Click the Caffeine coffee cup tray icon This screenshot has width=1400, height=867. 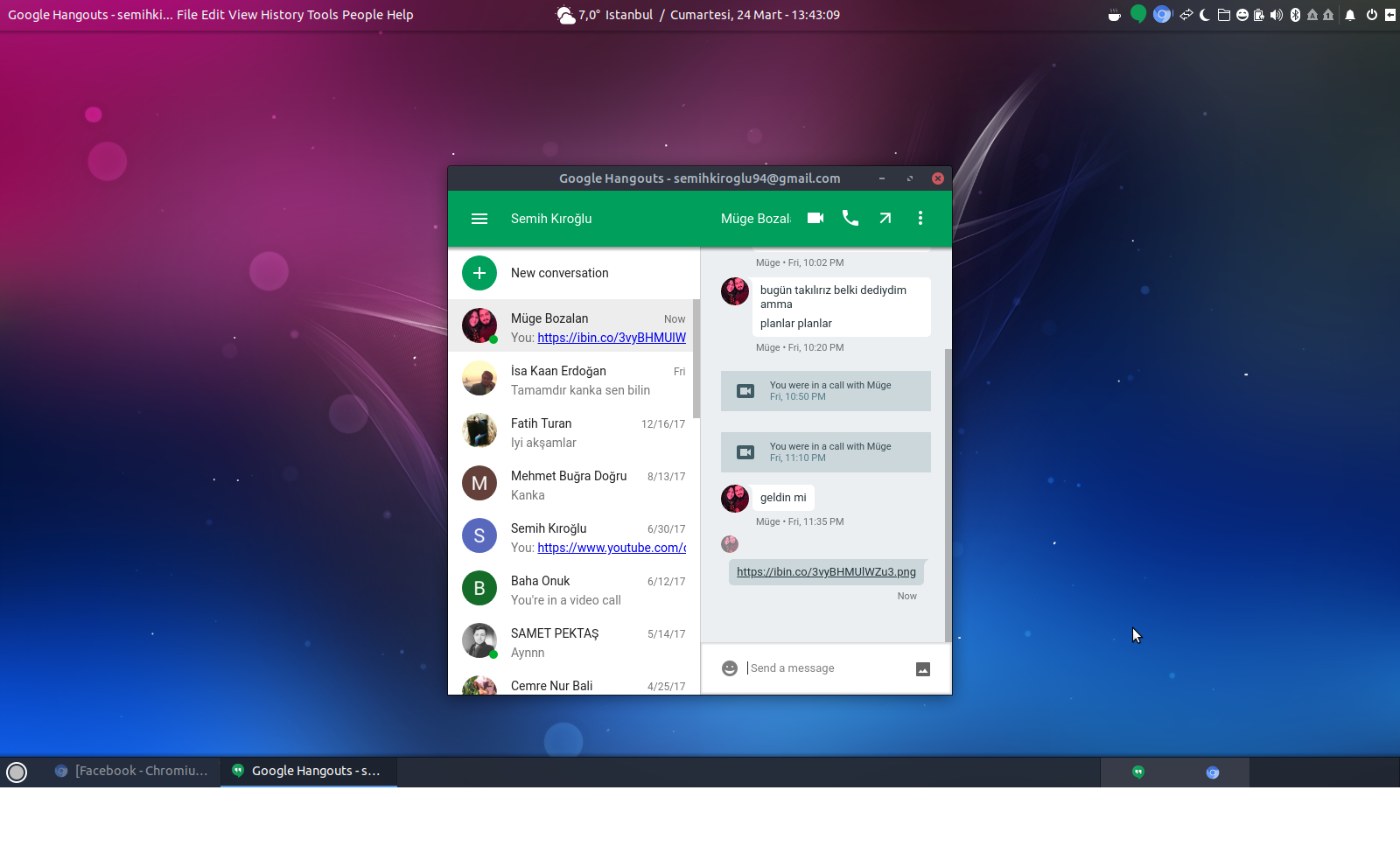click(x=1114, y=15)
